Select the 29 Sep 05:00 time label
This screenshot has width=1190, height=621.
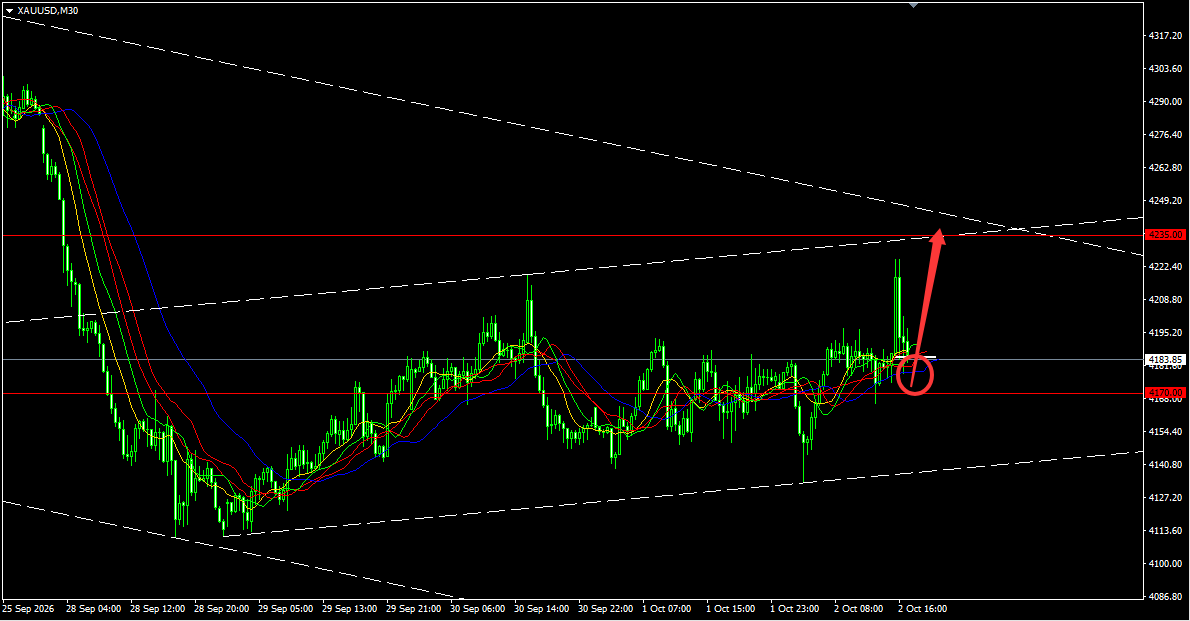[285, 609]
